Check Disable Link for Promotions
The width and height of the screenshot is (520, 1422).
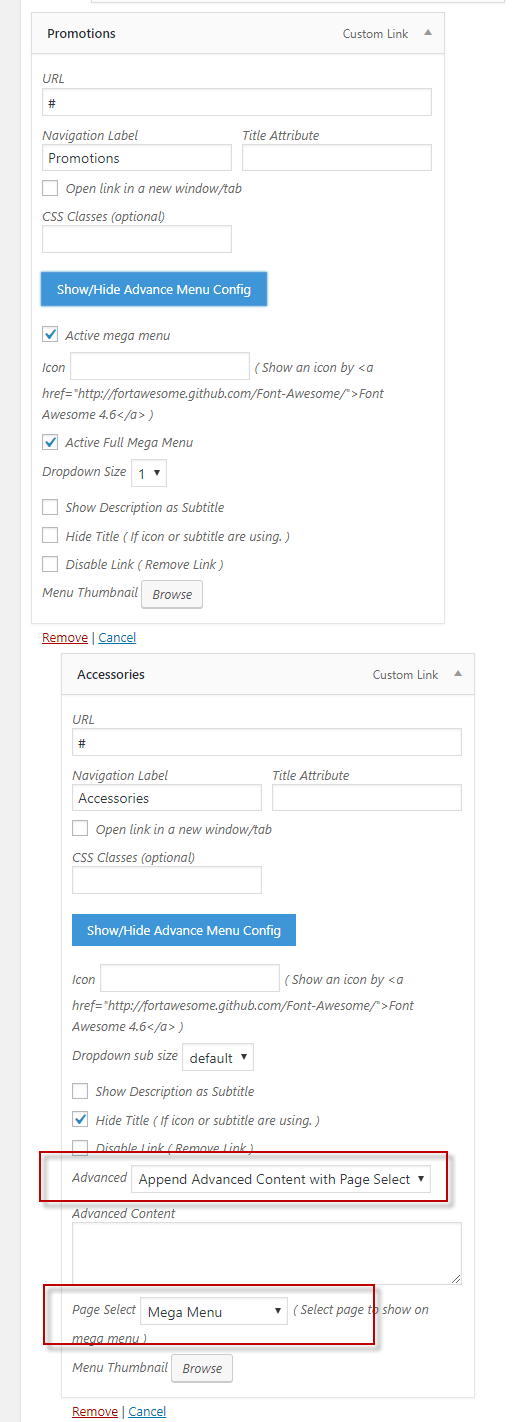click(50, 564)
